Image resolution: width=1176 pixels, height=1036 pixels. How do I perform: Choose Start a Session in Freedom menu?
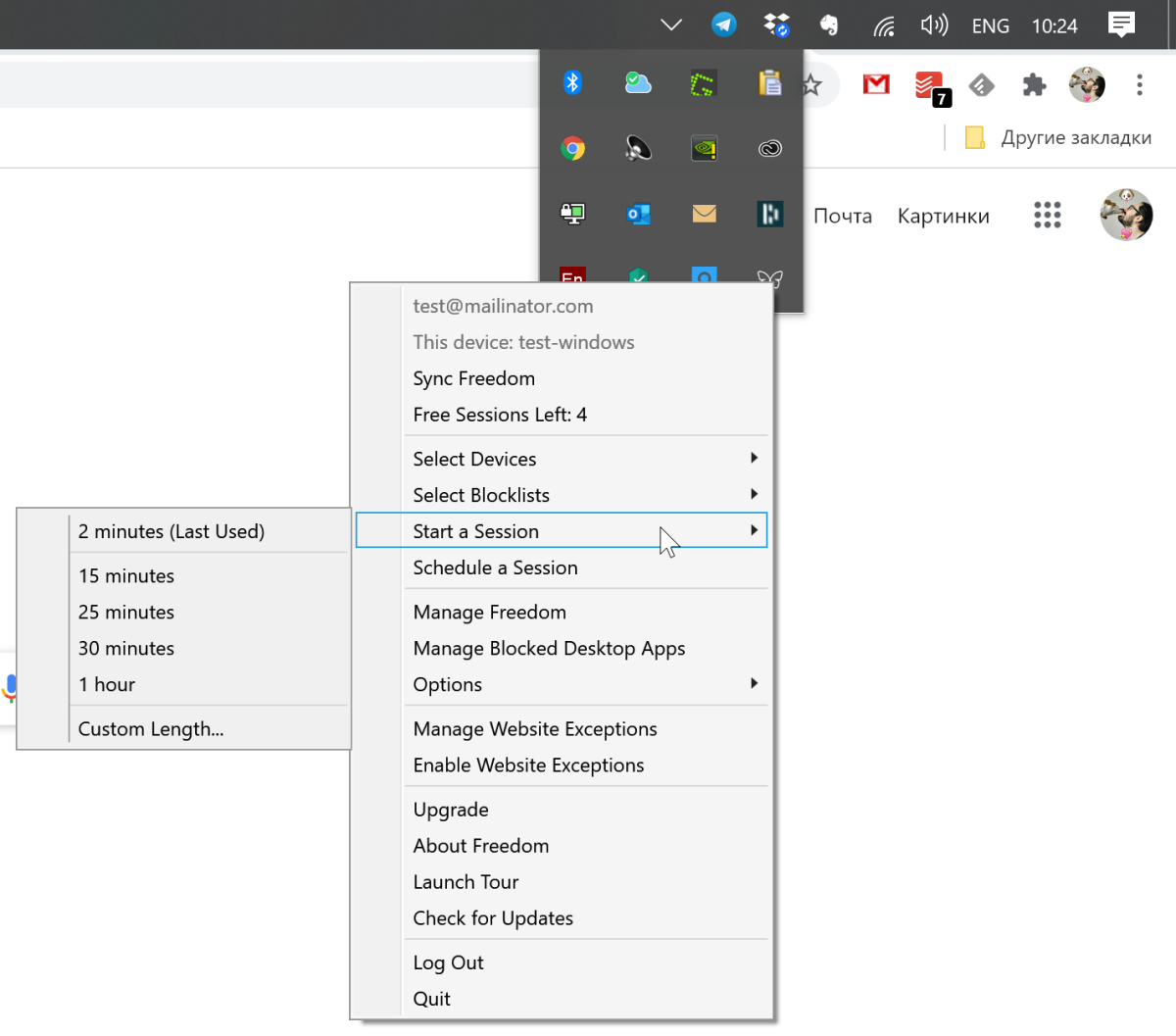[562, 530]
